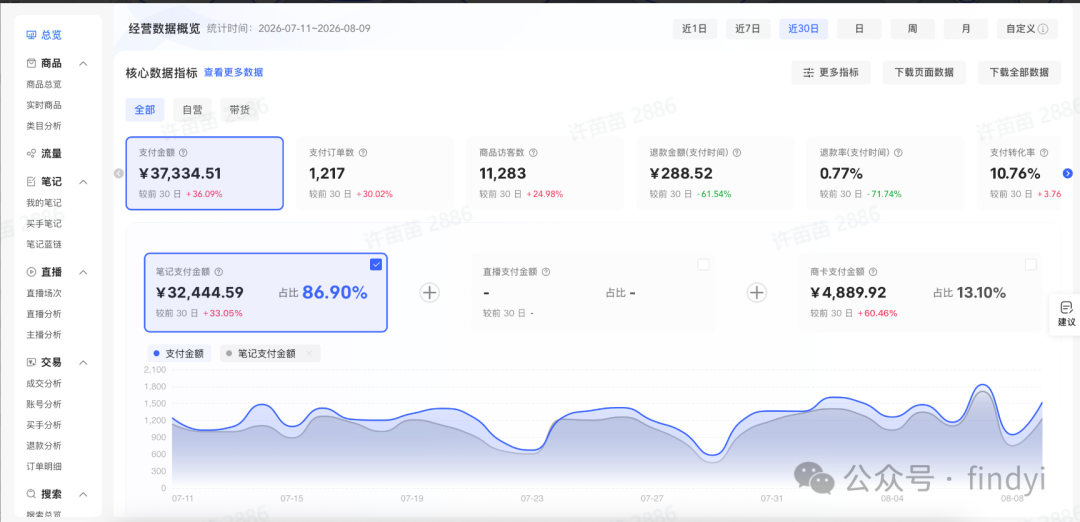
Task: Uncheck the 笔记支付金额 checkbox
Action: (376, 264)
